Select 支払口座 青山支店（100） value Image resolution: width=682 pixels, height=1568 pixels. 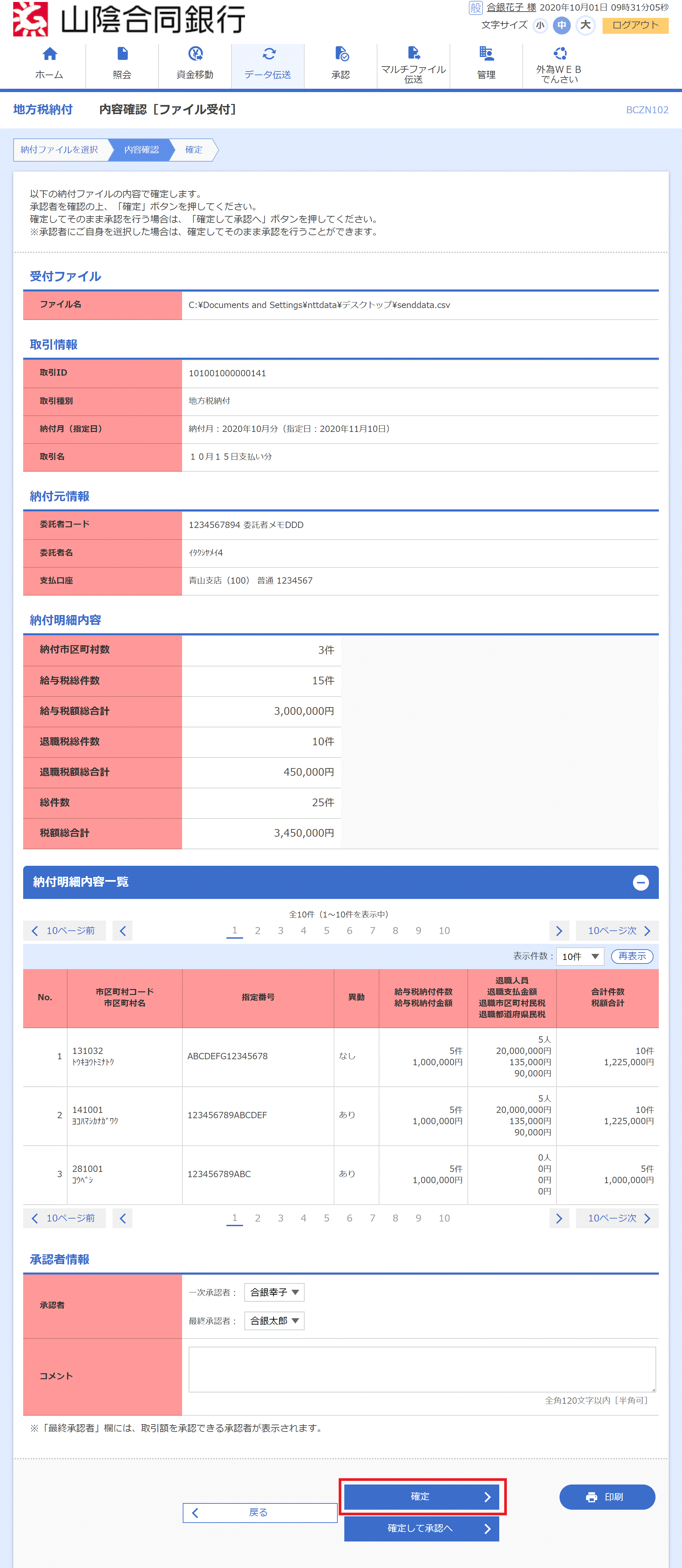pyautogui.click(x=251, y=581)
